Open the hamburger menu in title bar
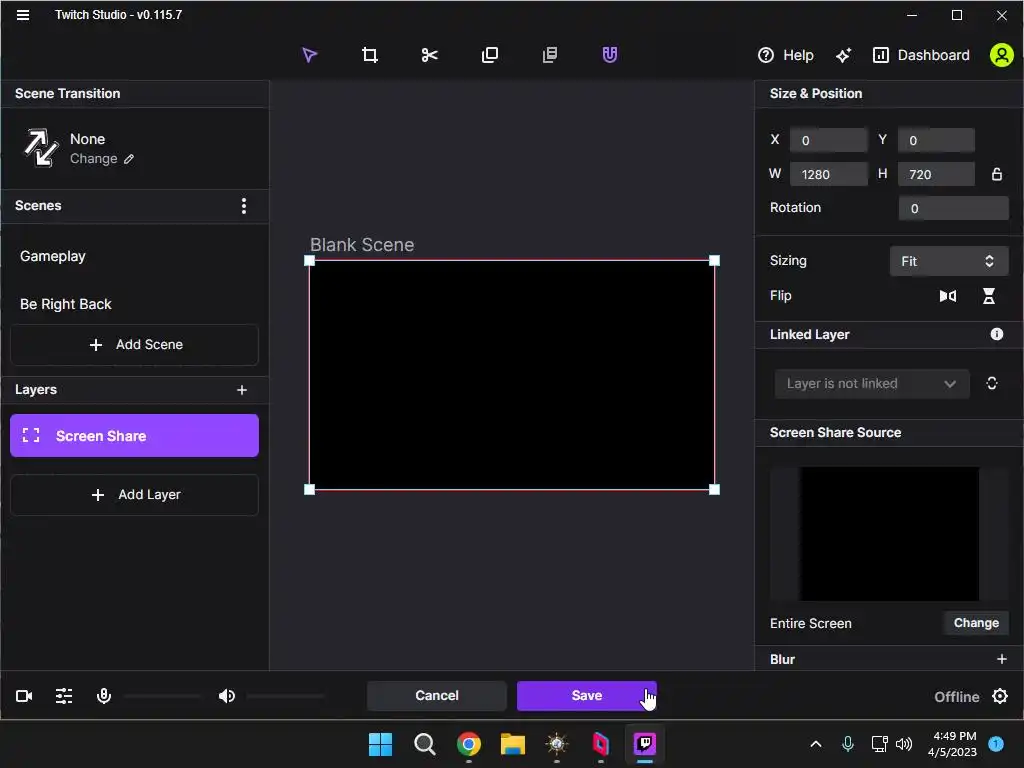 pos(23,14)
